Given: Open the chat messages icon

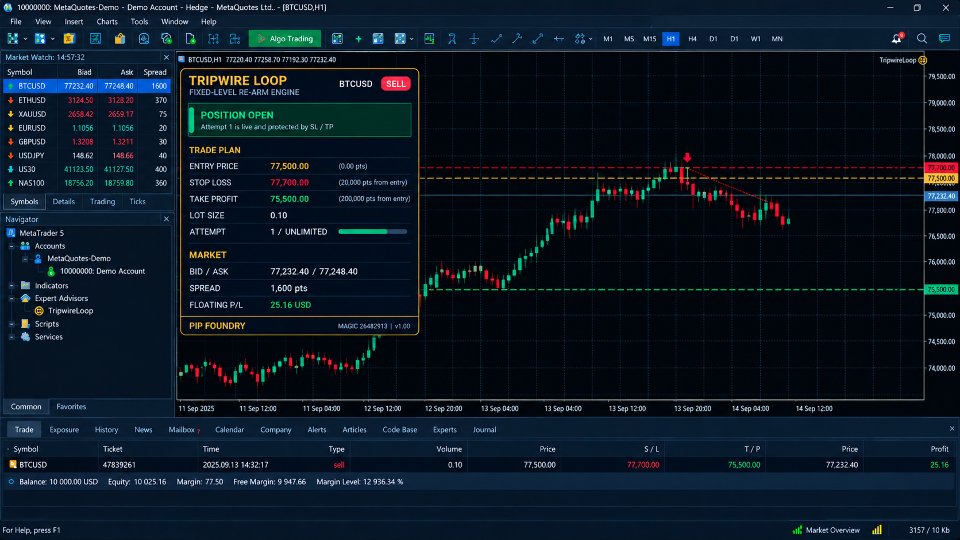Looking at the screenshot, I should [945, 39].
